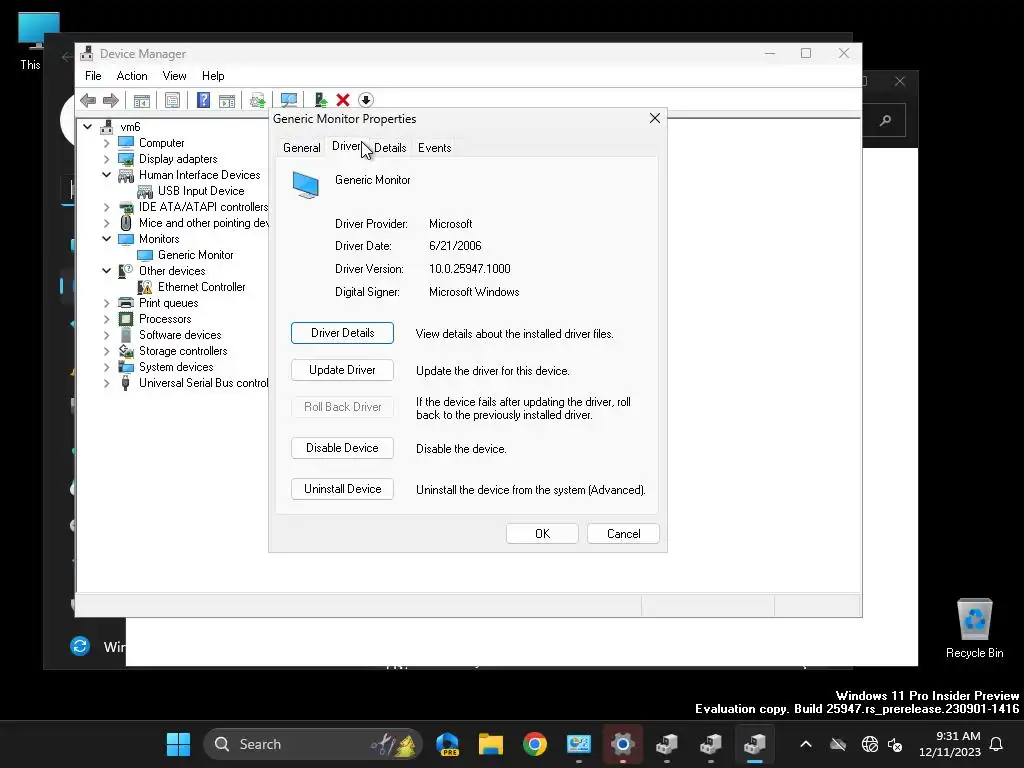The height and width of the screenshot is (768, 1024).
Task: Open the blue question mark Help icon
Action: 203,100
